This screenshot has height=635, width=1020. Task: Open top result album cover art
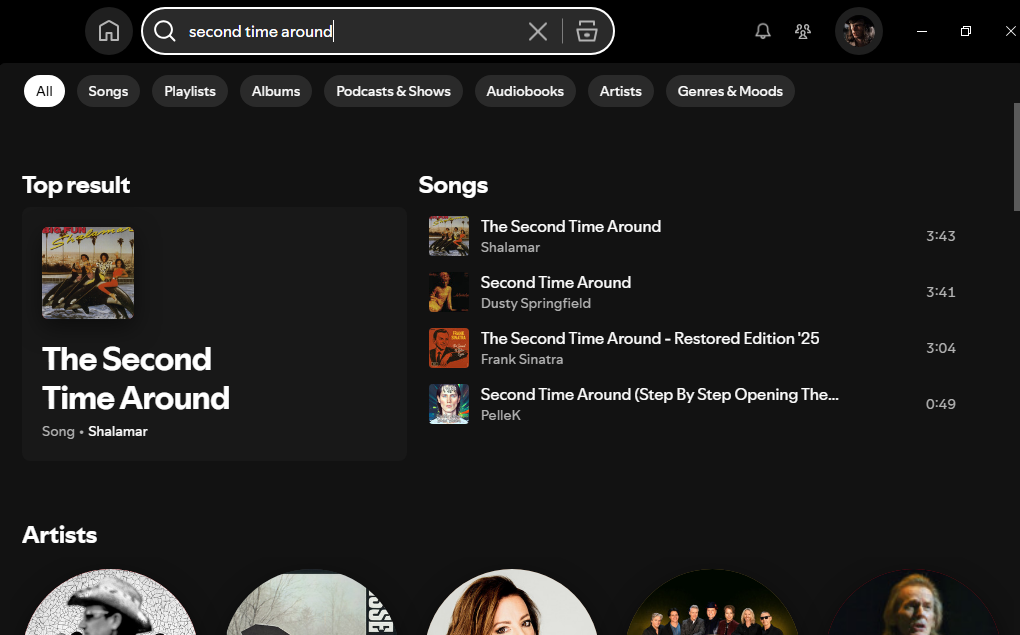point(88,273)
